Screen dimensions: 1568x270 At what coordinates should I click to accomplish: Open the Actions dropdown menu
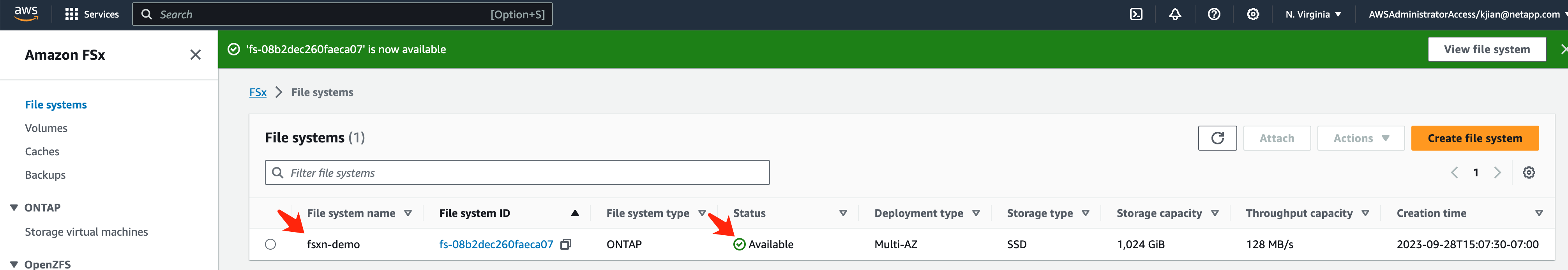click(x=1360, y=139)
